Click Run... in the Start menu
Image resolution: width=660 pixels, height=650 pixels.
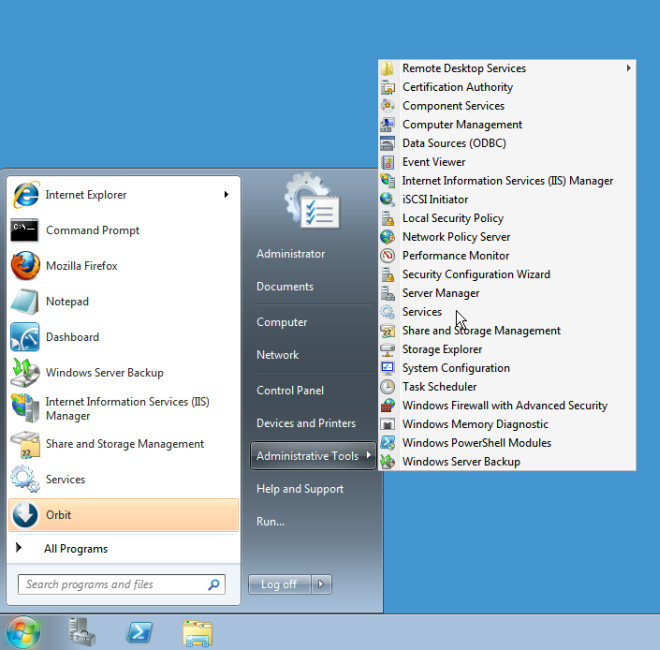(270, 522)
